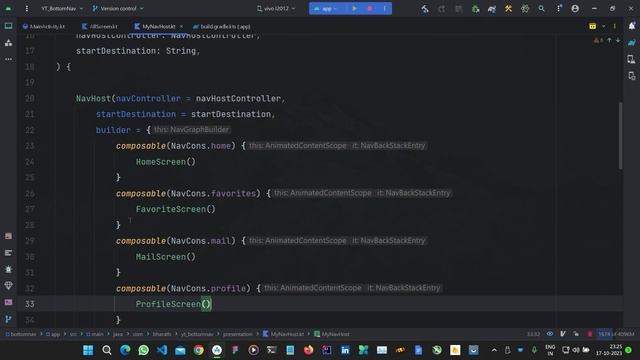Click the final MyNavHost function breadcrumb

331,334
